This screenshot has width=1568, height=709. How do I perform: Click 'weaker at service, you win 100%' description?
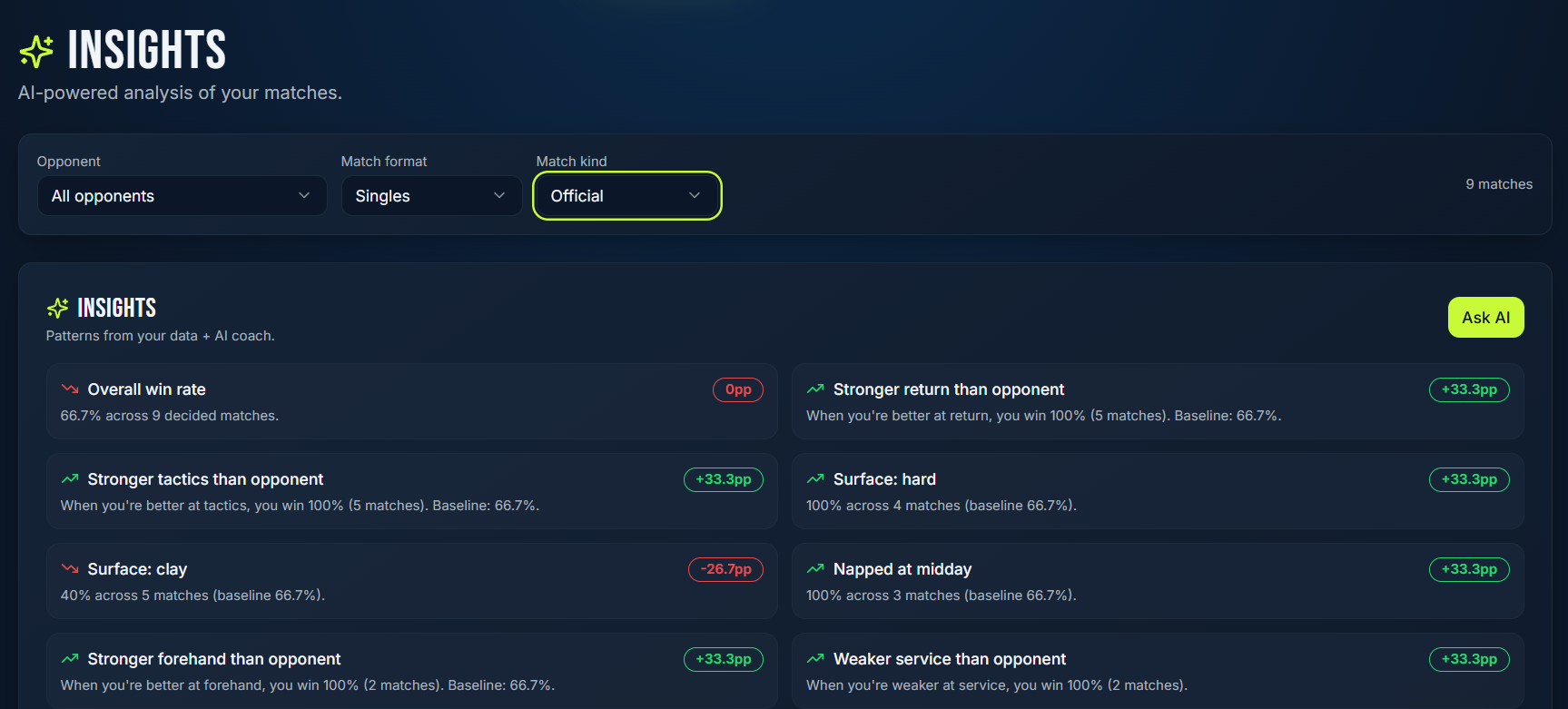pos(998,685)
